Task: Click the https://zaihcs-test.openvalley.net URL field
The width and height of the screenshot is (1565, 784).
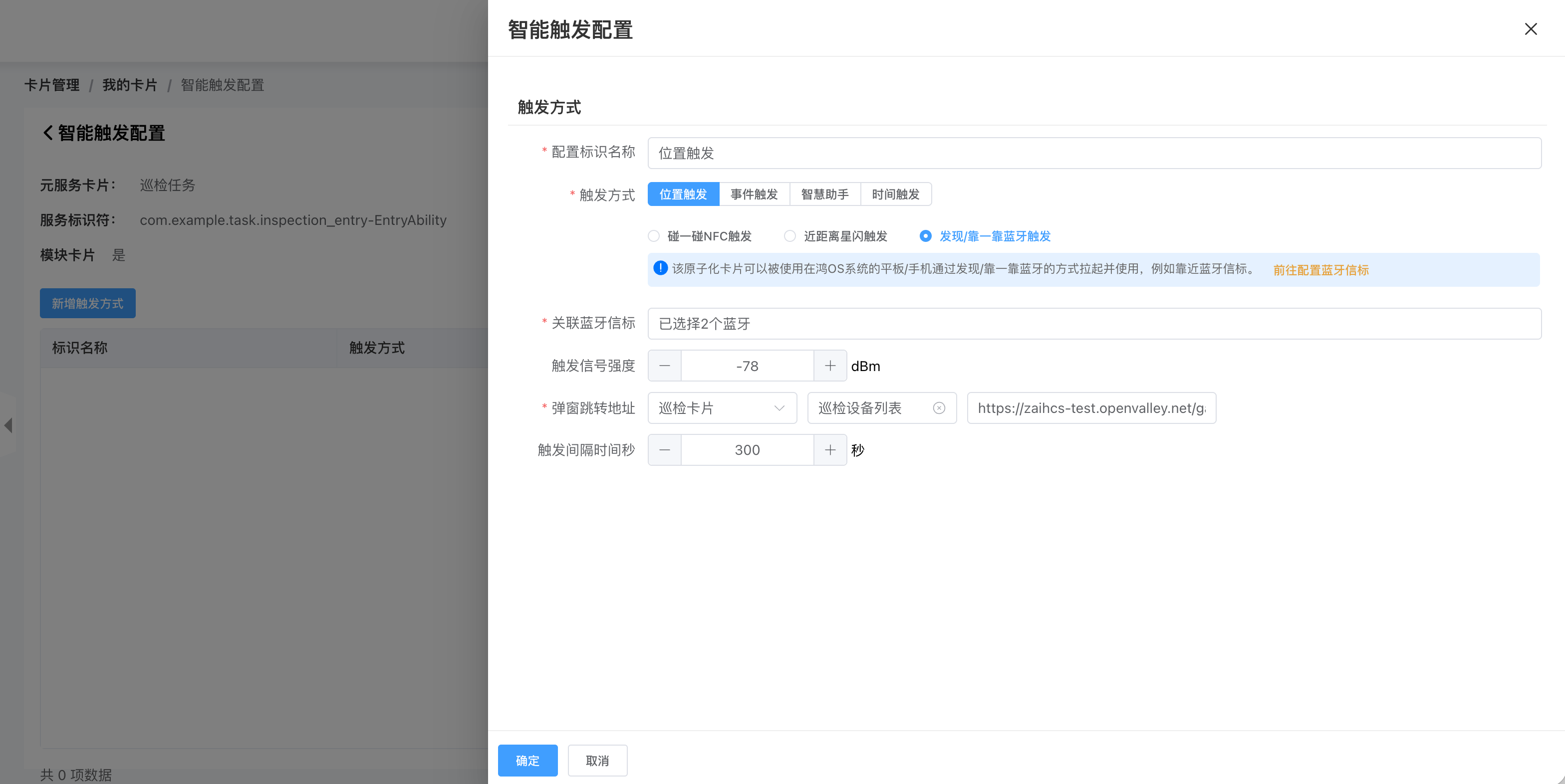Action: [1091, 408]
